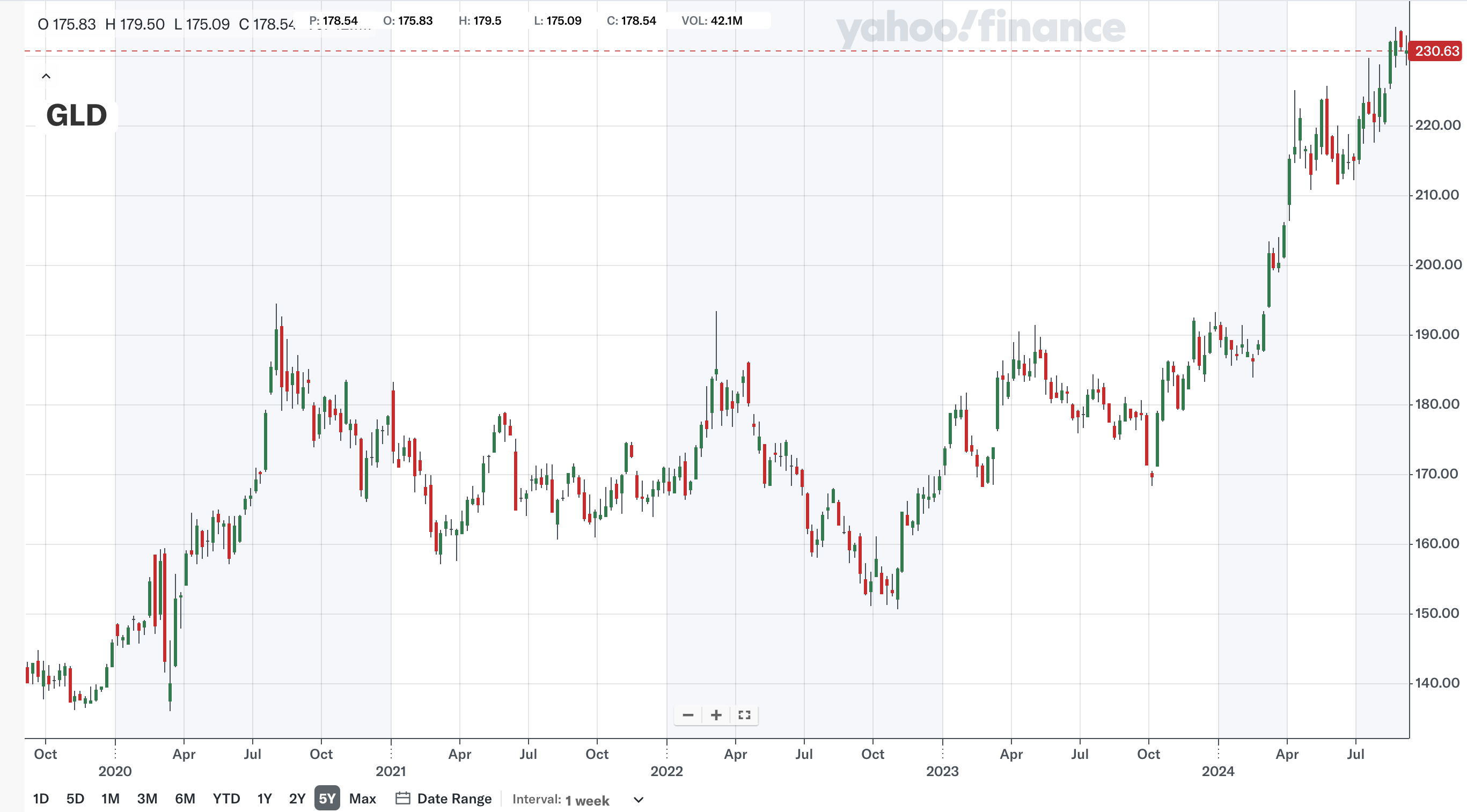Image resolution: width=1467 pixels, height=812 pixels.
Task: Select the 1D range tab
Action: tap(40, 799)
